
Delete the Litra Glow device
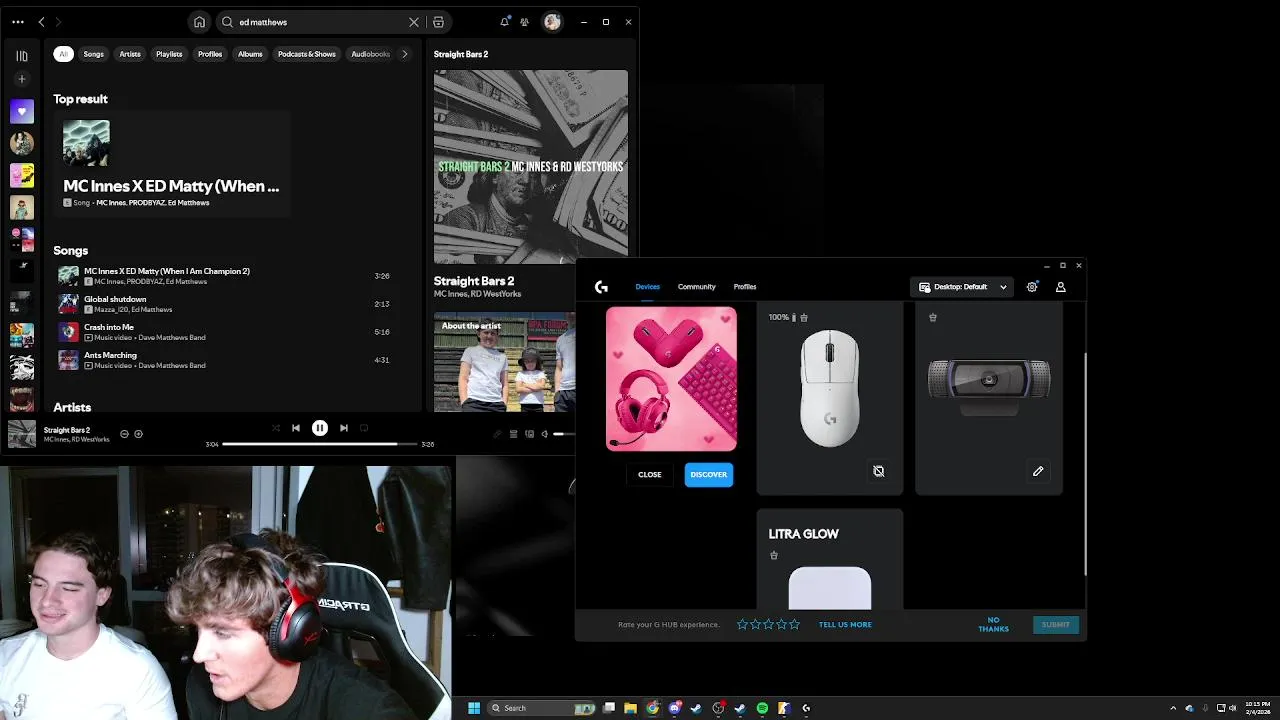[774, 555]
